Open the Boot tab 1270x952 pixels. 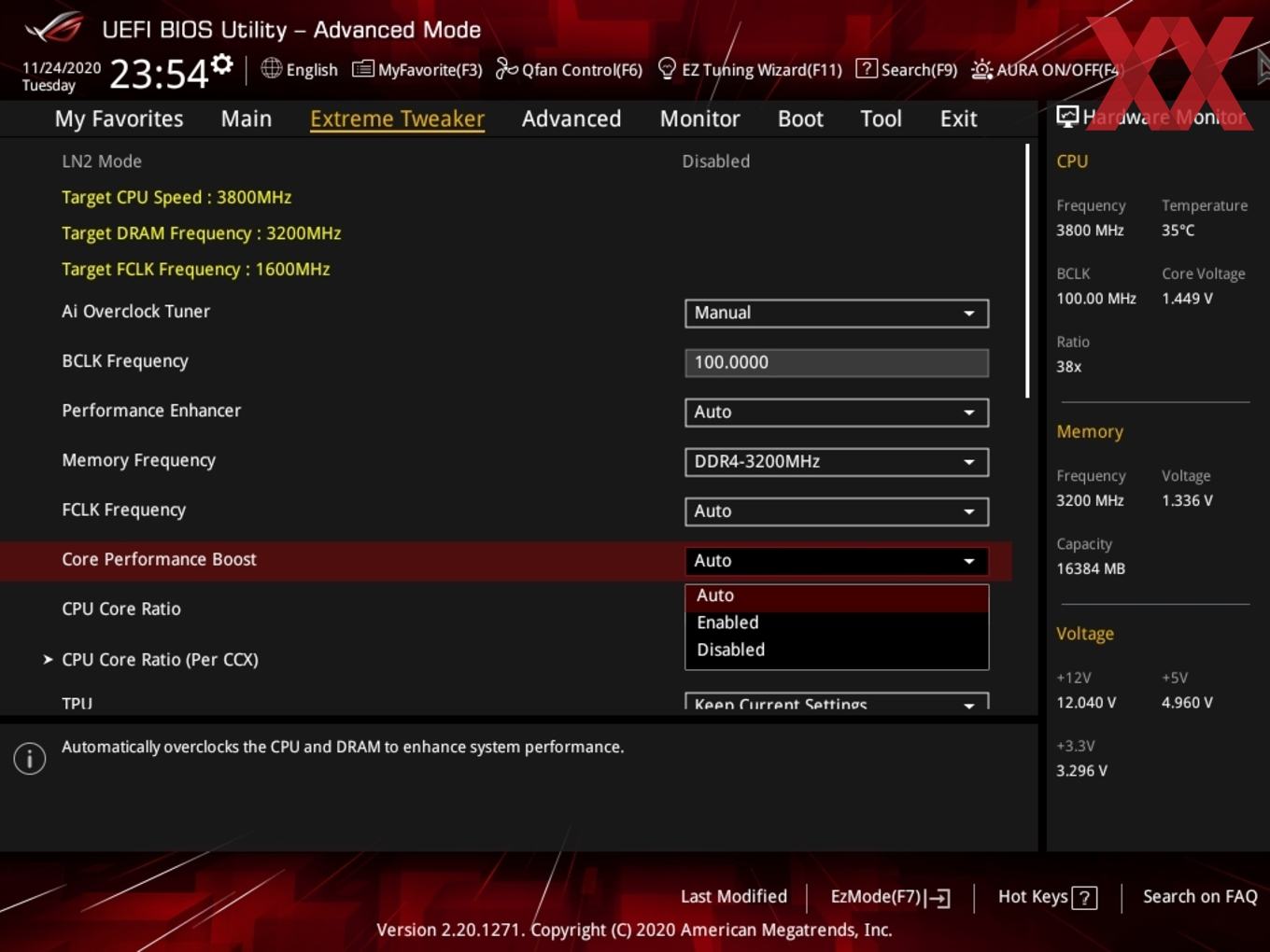tap(800, 119)
